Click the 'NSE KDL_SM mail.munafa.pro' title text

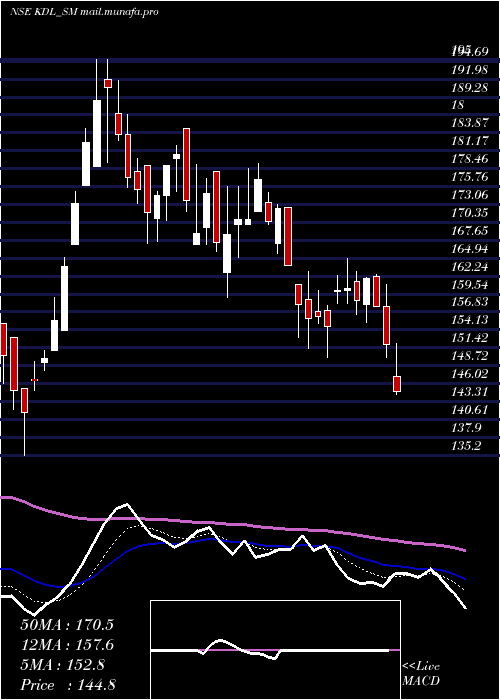tap(84, 12)
